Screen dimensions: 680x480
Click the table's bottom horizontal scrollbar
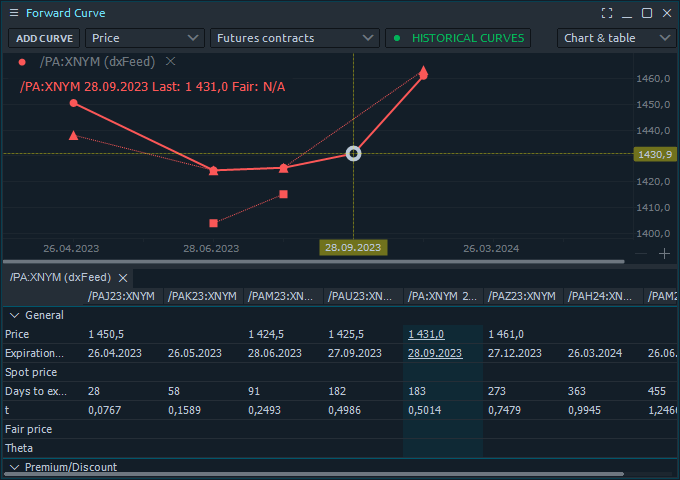tap(314, 474)
